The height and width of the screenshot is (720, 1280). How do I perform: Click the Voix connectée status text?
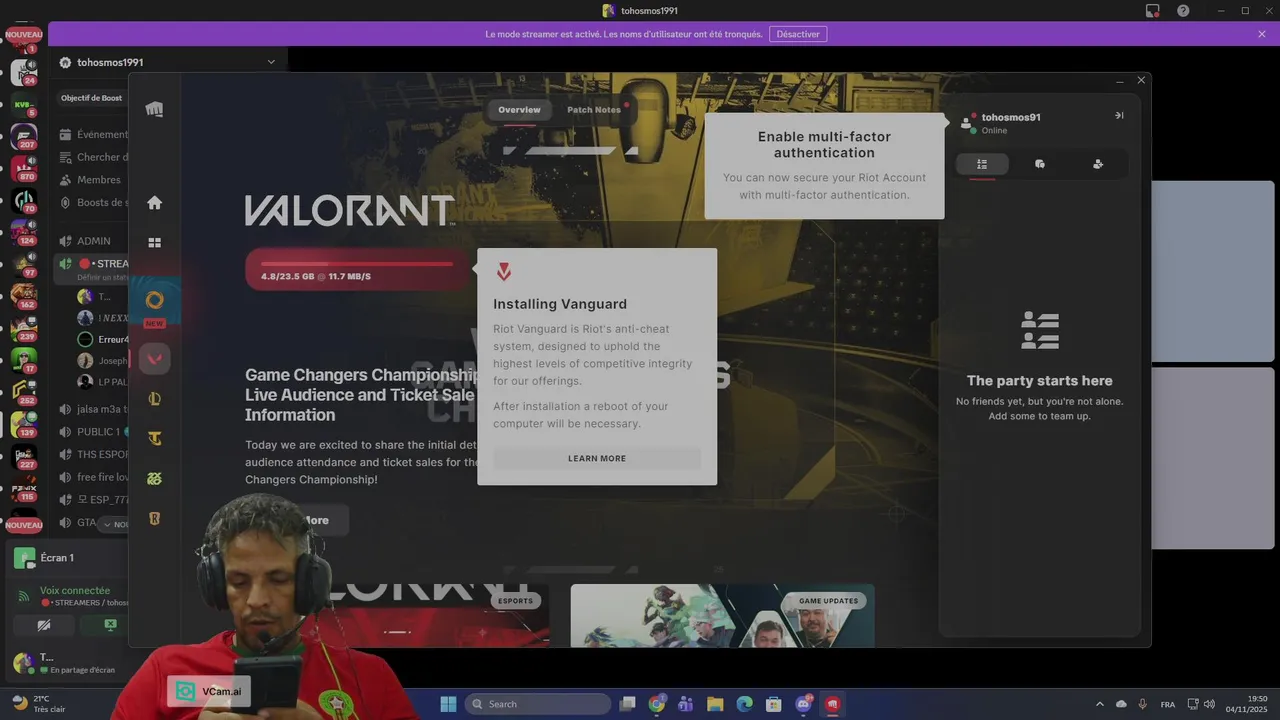75,591
